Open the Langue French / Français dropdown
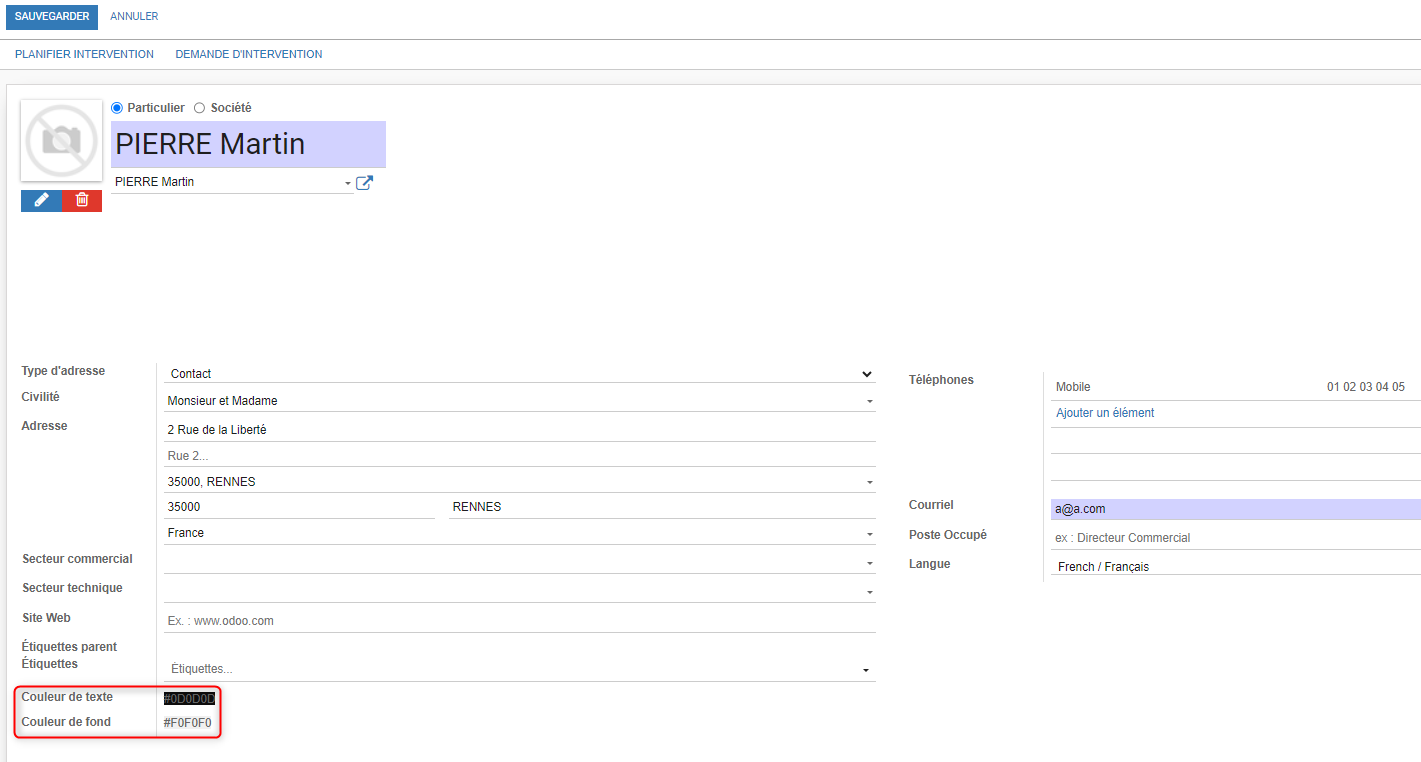The image size is (1421, 762). 1236,566
